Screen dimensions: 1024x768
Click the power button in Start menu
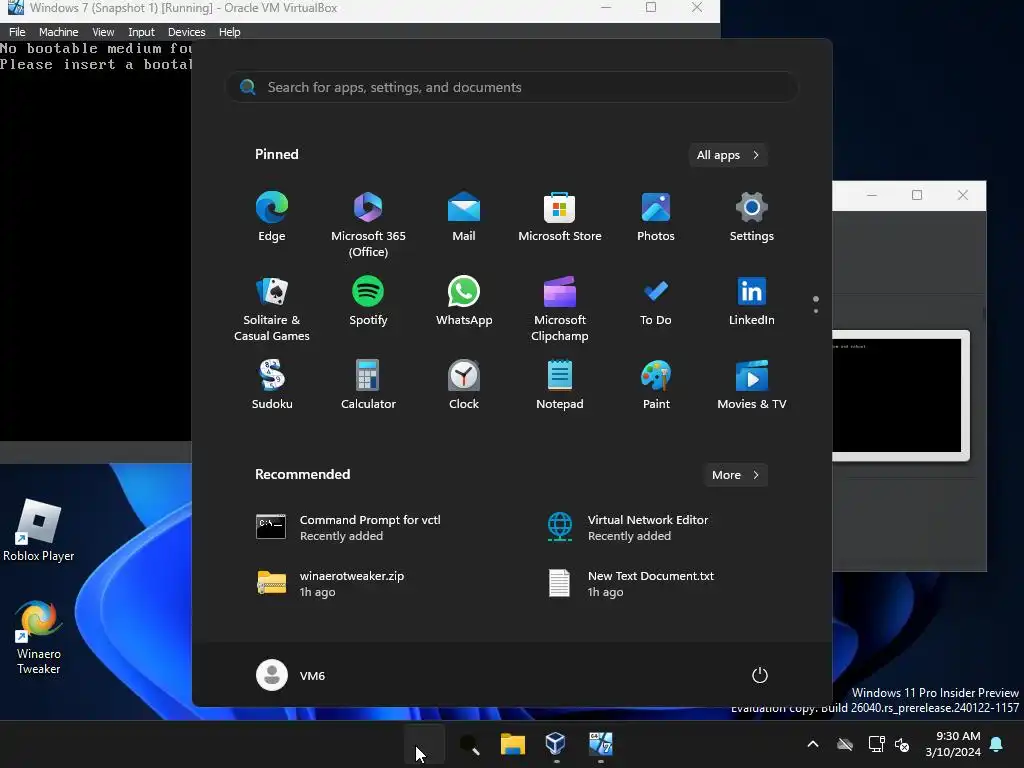(760, 675)
